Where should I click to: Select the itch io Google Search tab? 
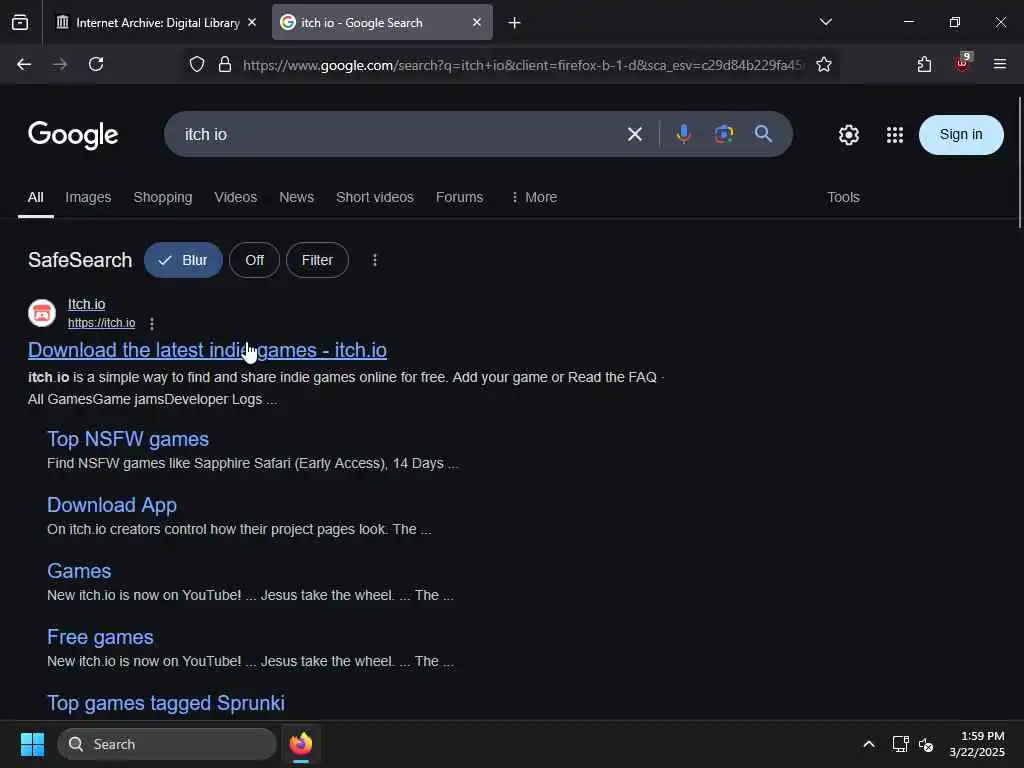pyautogui.click(x=382, y=23)
